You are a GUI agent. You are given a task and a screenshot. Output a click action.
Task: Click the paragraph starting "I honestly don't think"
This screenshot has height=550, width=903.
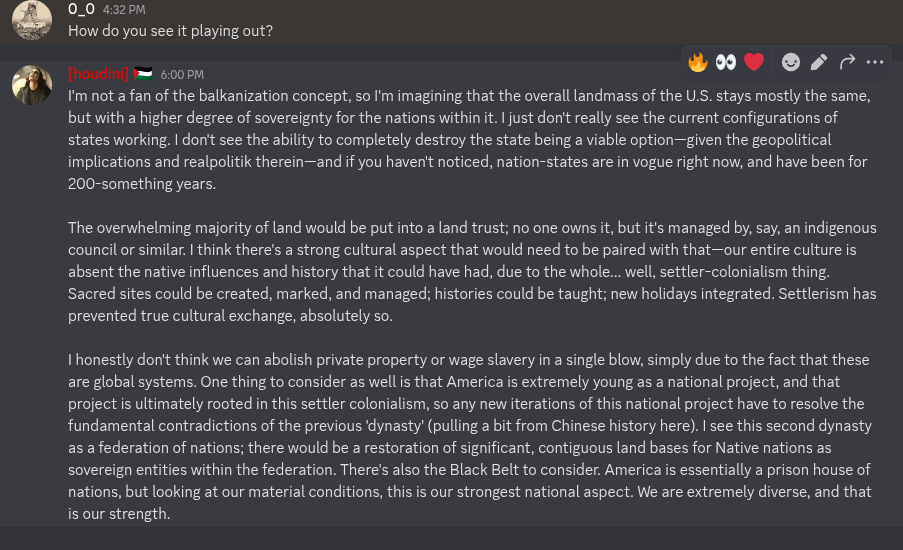[469, 436]
